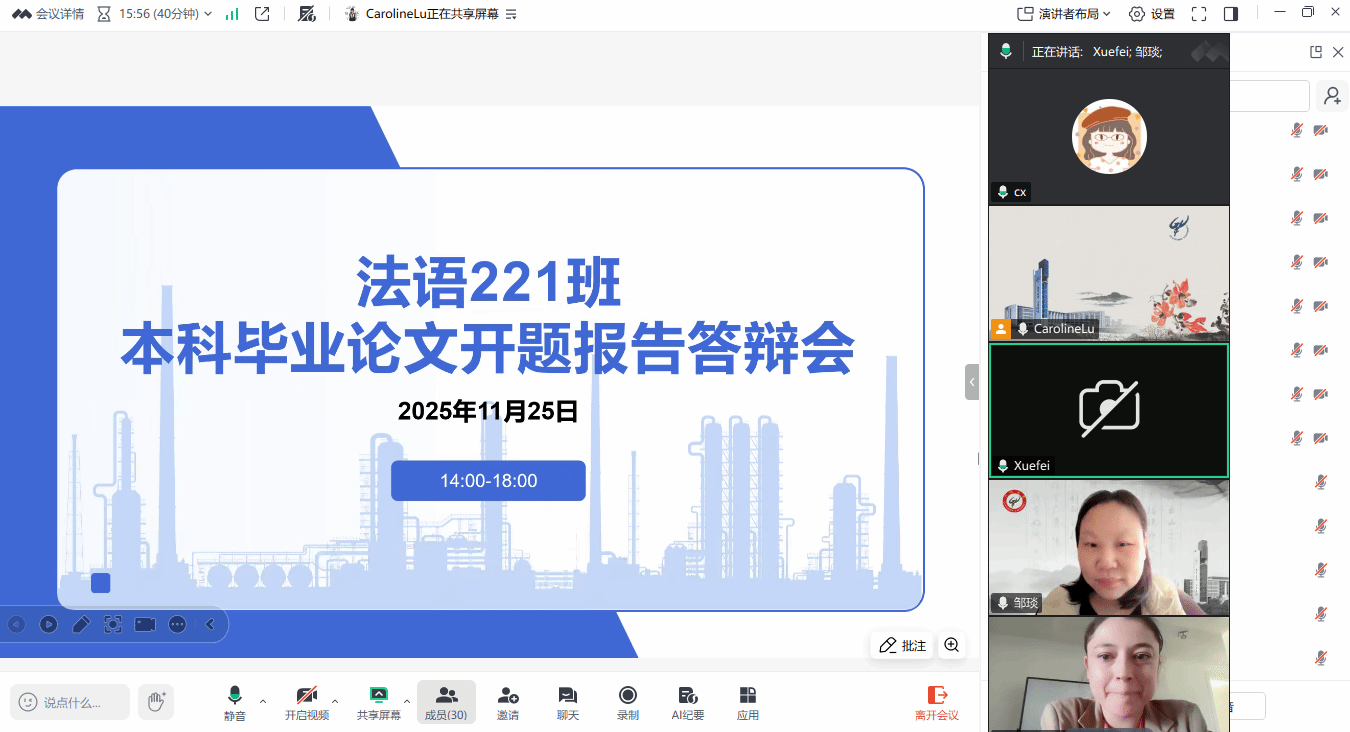Image resolution: width=1350 pixels, height=732 pixels.
Task: Open meeting details (会议详情)
Action: click(48, 14)
